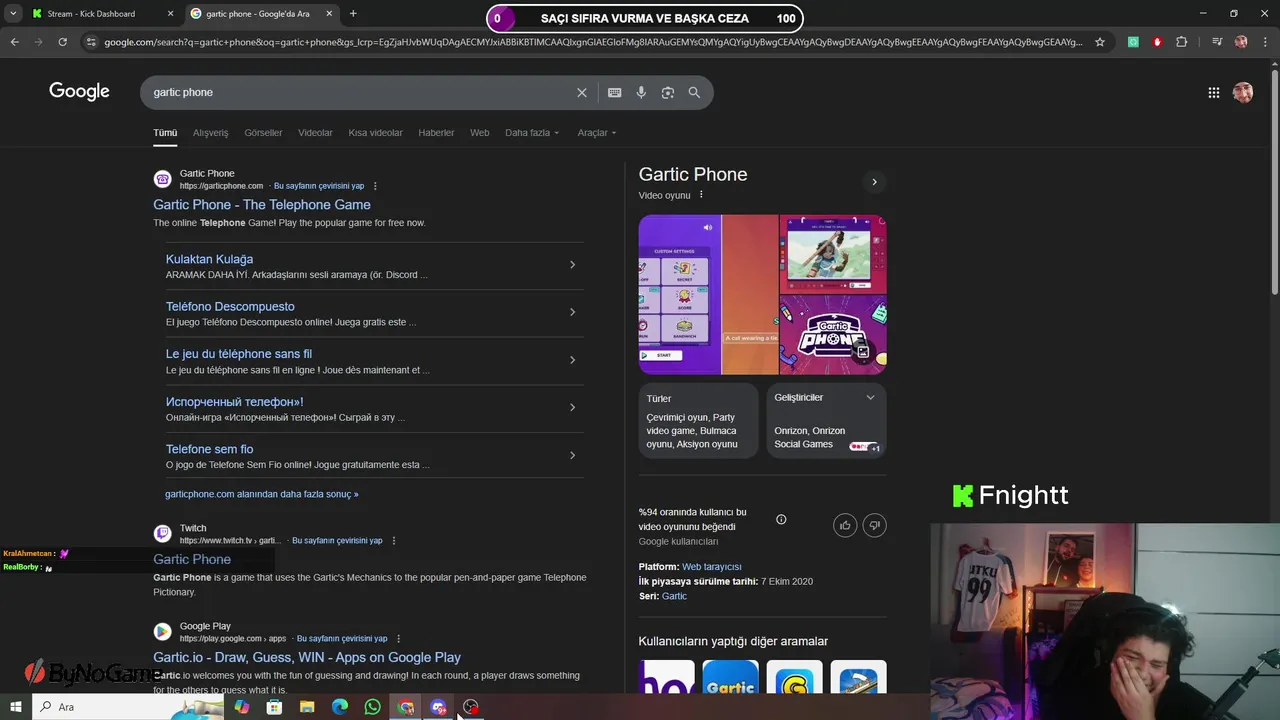Open Microsoft Edge from the taskbar
Image resolution: width=1280 pixels, height=720 pixels.
coord(340,707)
